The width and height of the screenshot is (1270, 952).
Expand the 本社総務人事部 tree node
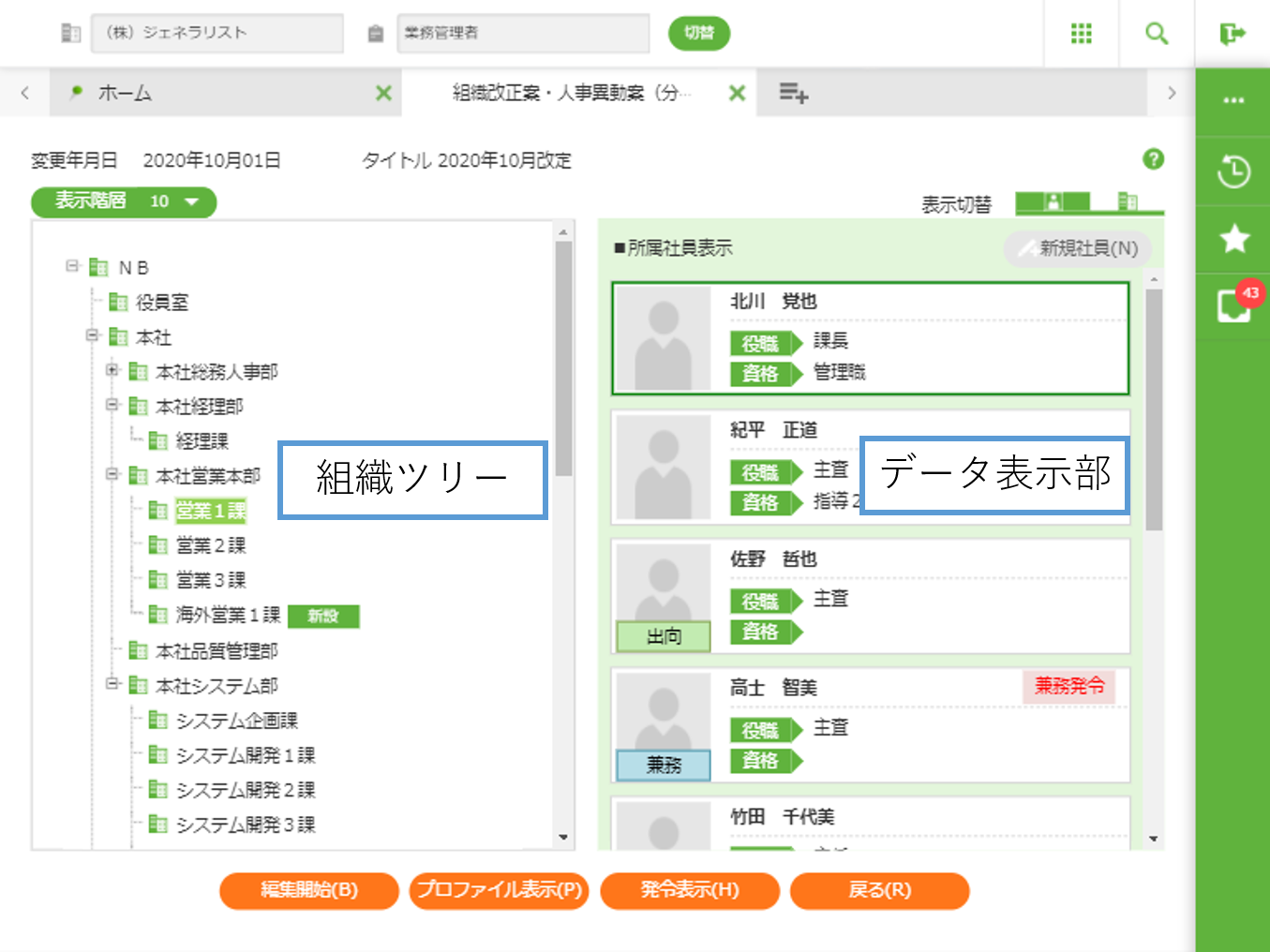tap(112, 371)
